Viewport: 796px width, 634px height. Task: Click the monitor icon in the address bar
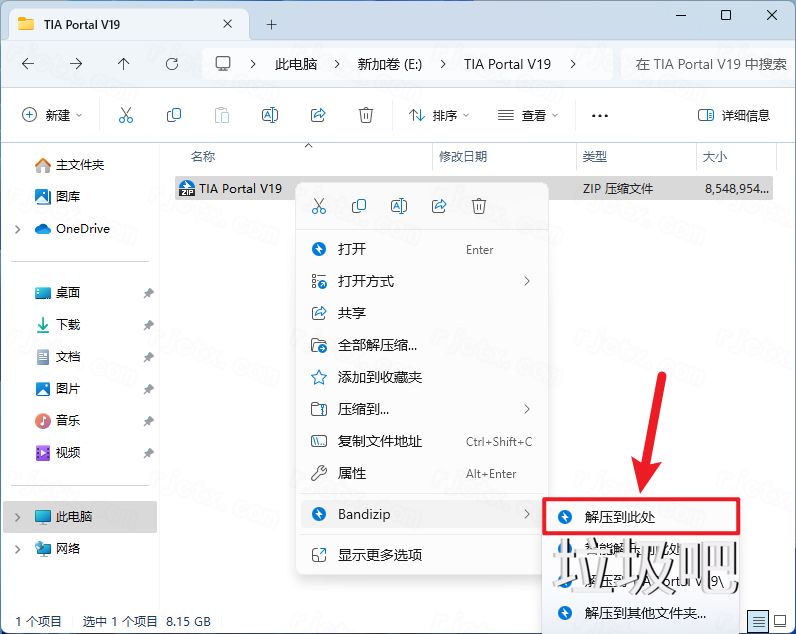(x=223, y=64)
